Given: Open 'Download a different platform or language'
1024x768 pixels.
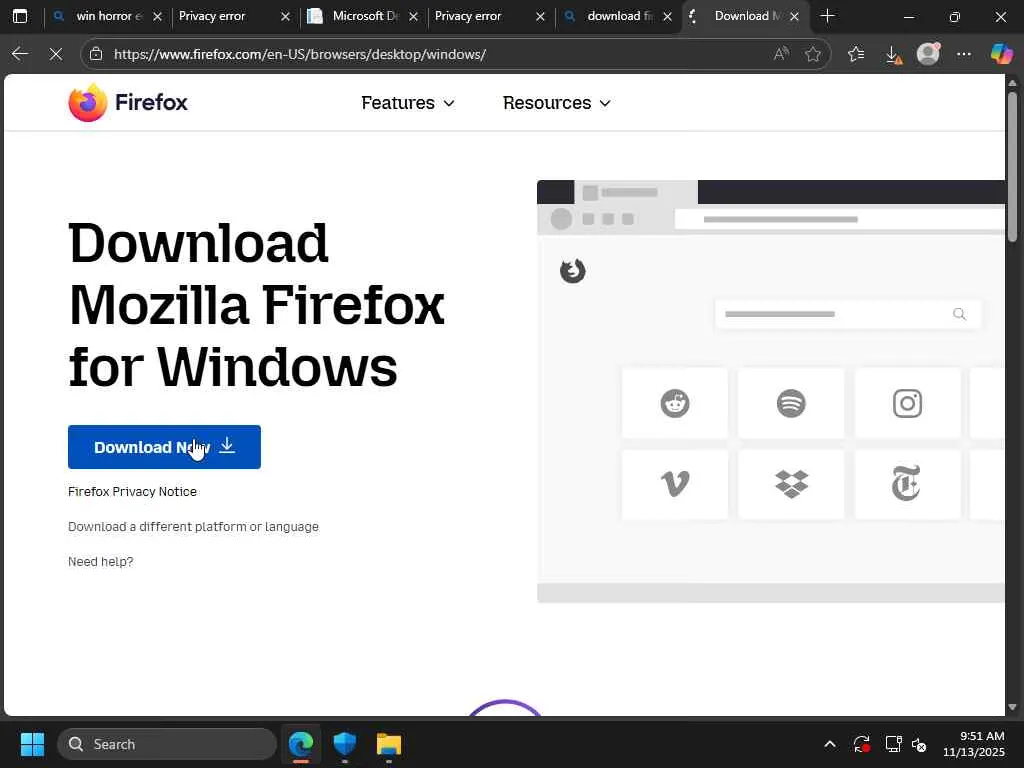Looking at the screenshot, I should click(x=193, y=526).
